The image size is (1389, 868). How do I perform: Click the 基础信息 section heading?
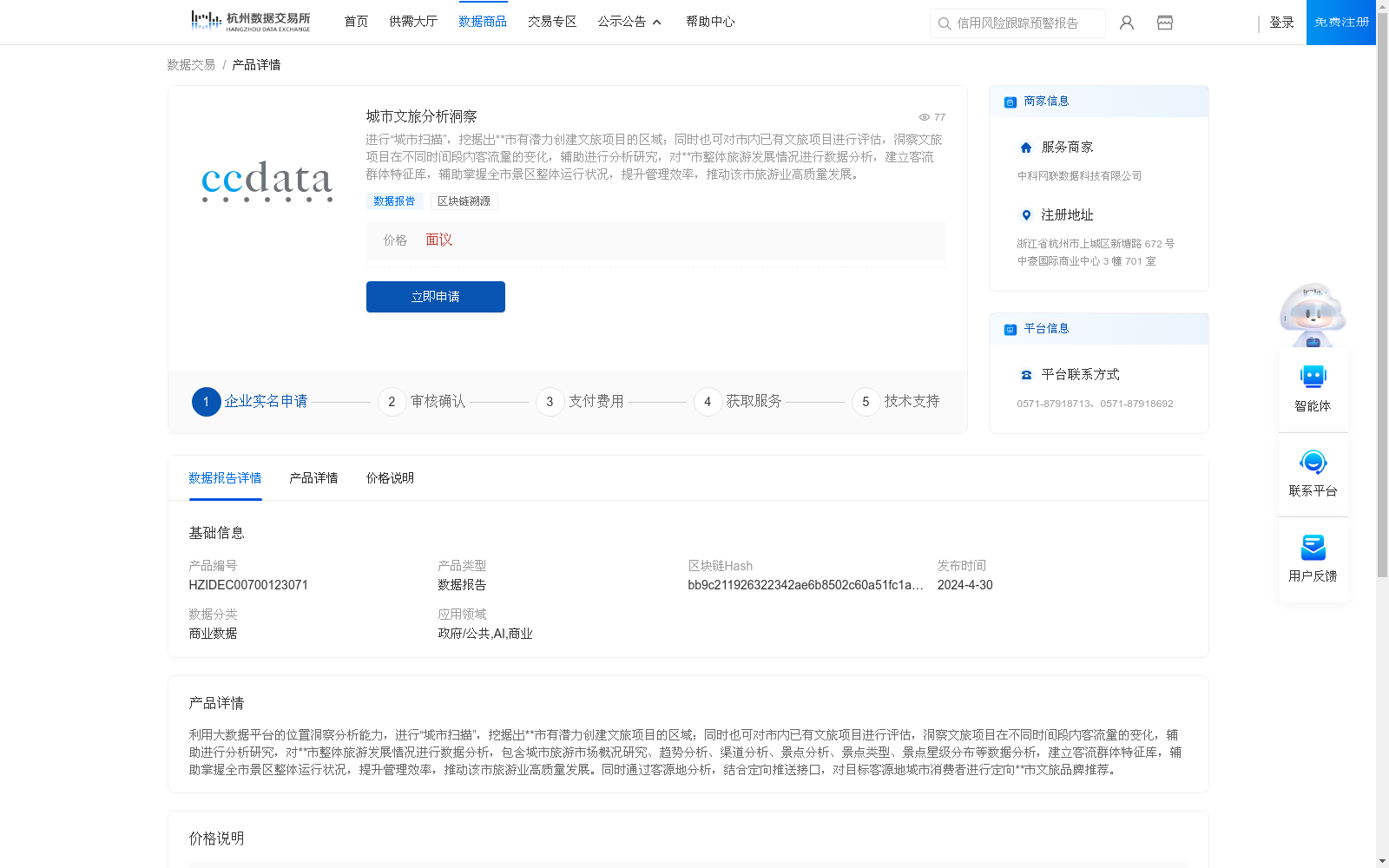[216, 533]
